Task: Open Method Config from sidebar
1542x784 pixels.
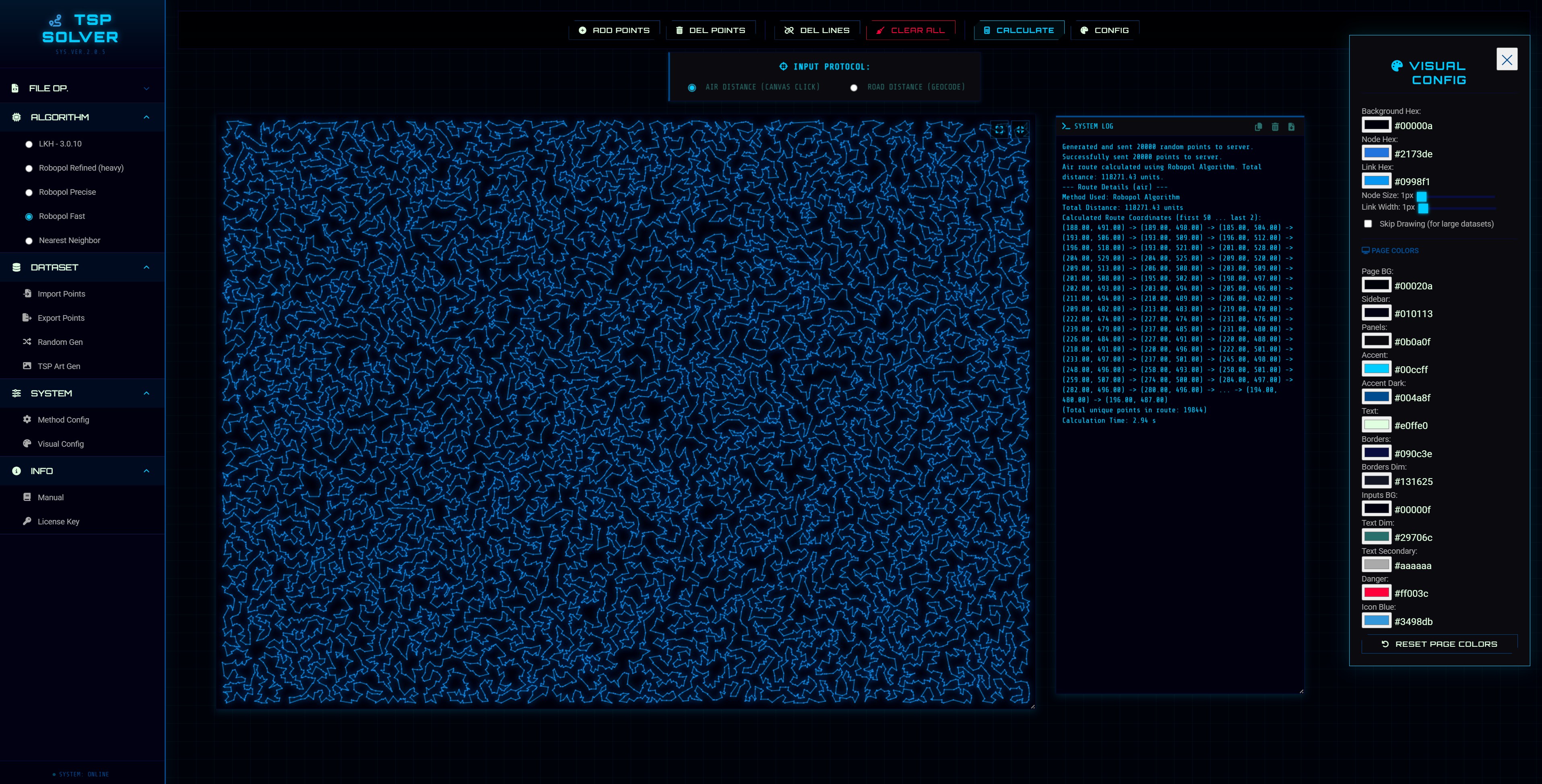Action: 63,419
